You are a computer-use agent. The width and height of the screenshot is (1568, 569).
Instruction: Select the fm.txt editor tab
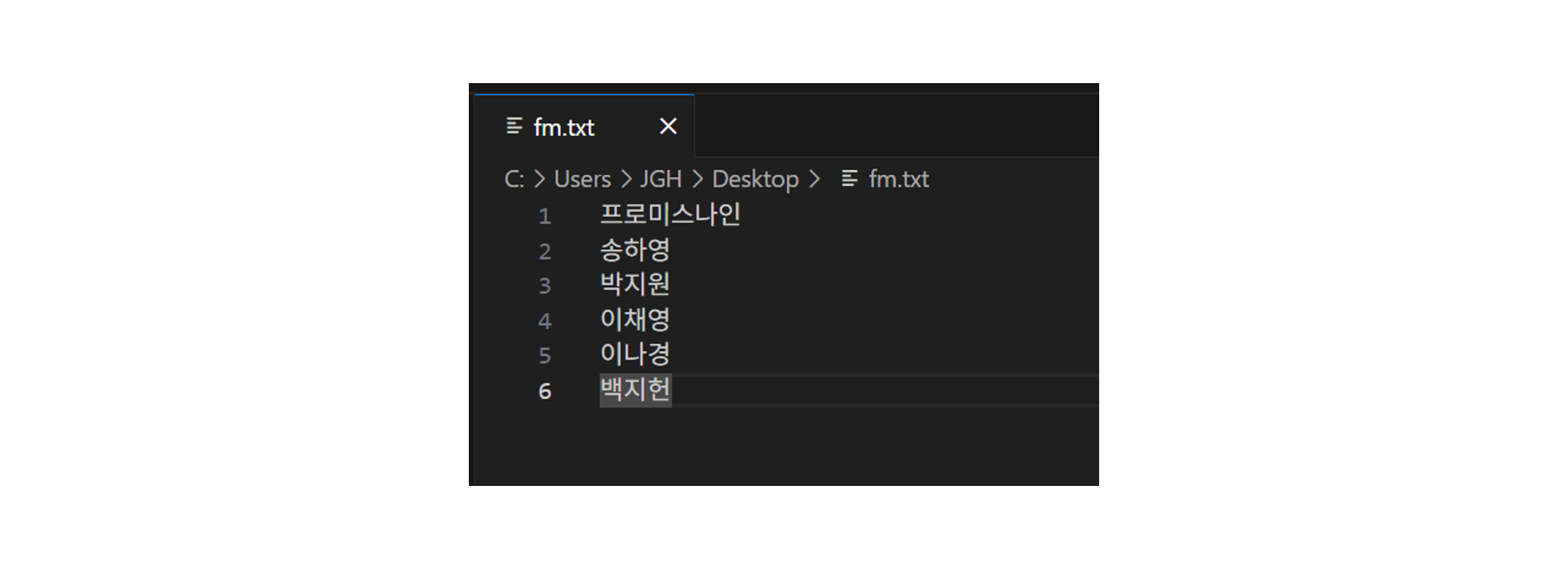pyautogui.click(x=584, y=126)
